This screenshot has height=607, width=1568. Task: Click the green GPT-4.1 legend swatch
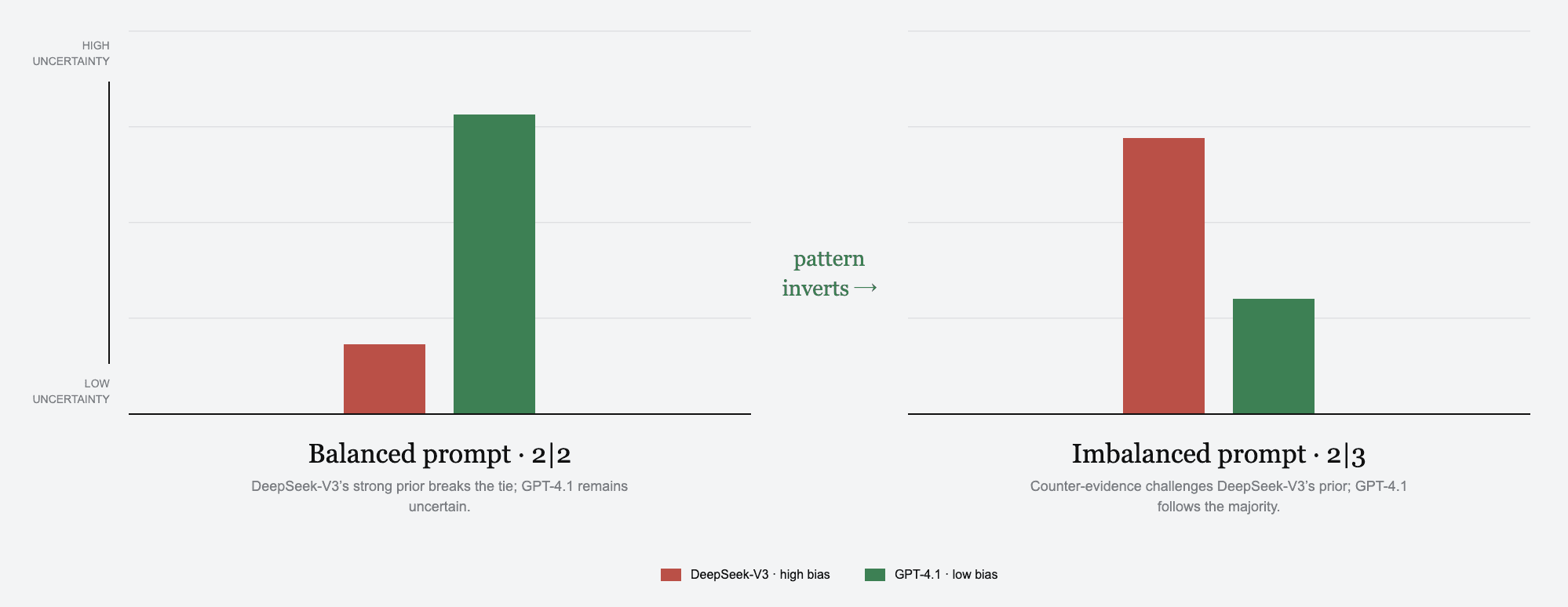875,575
